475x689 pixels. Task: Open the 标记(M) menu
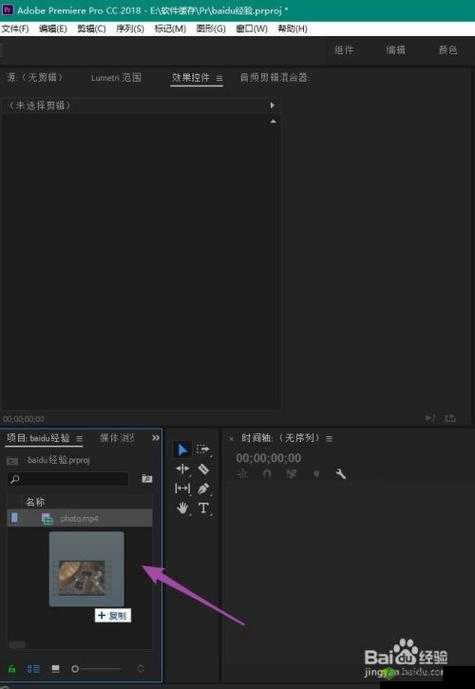point(170,29)
